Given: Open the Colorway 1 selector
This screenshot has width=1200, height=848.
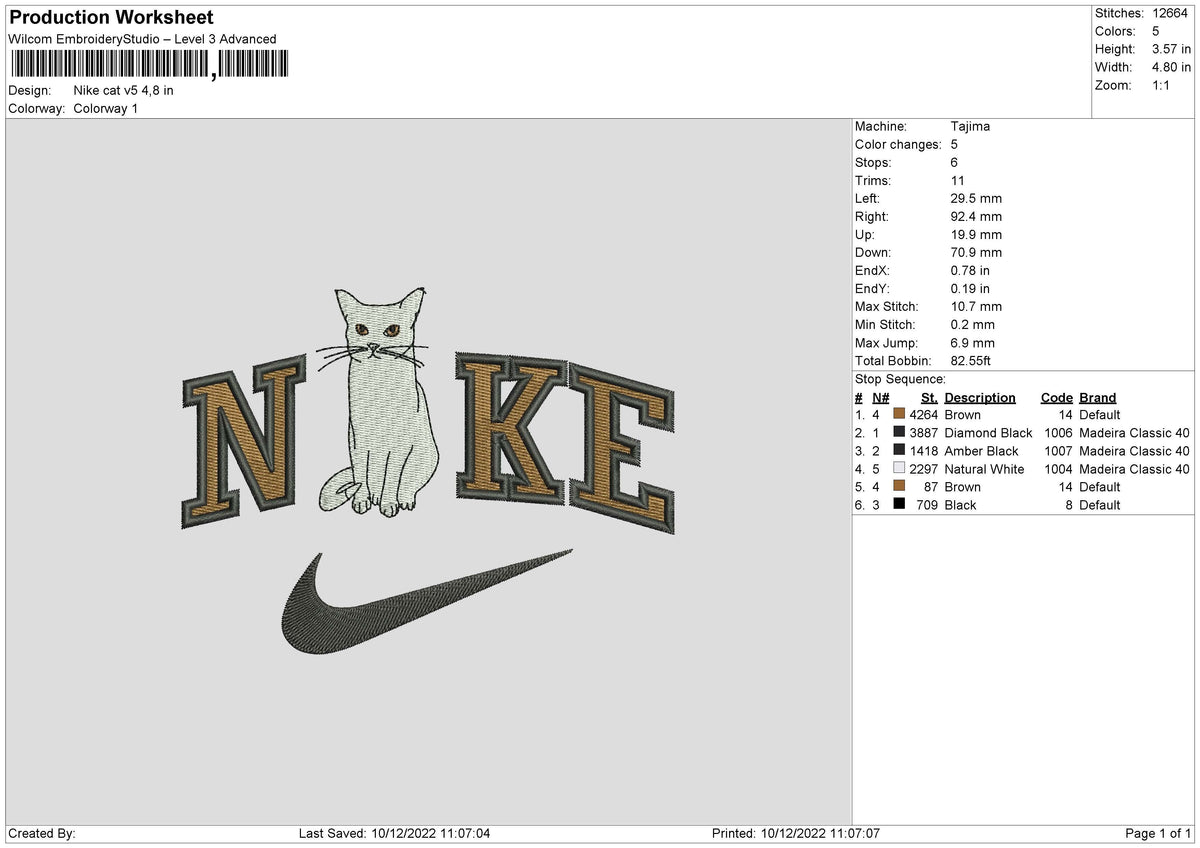Looking at the screenshot, I should [106, 109].
